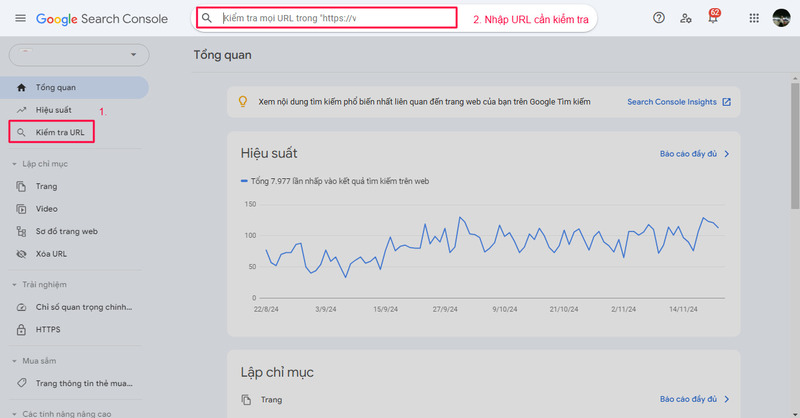Open the Help question mark icon
This screenshot has width=800, height=418.
(x=659, y=18)
